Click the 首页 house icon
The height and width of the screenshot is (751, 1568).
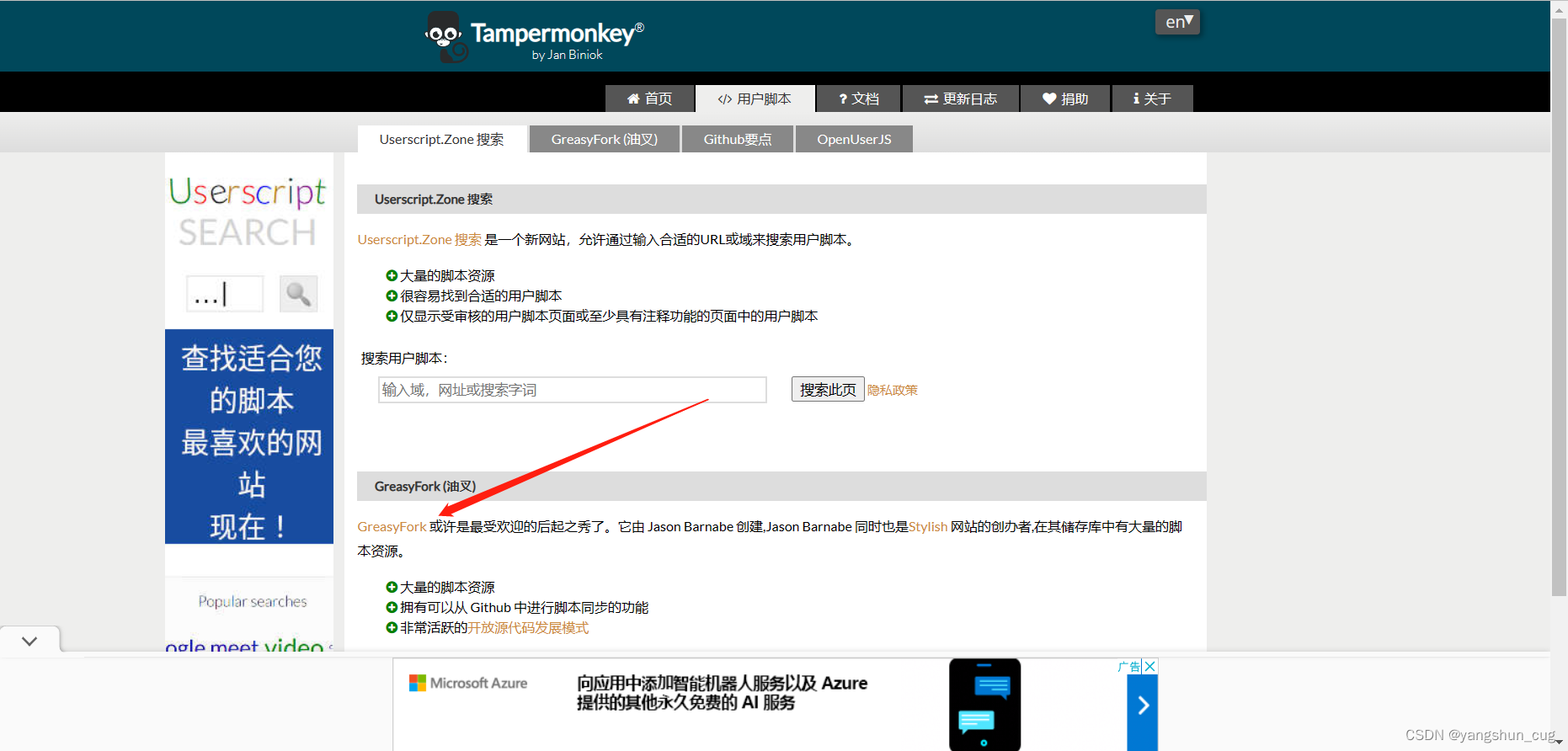[x=633, y=99]
